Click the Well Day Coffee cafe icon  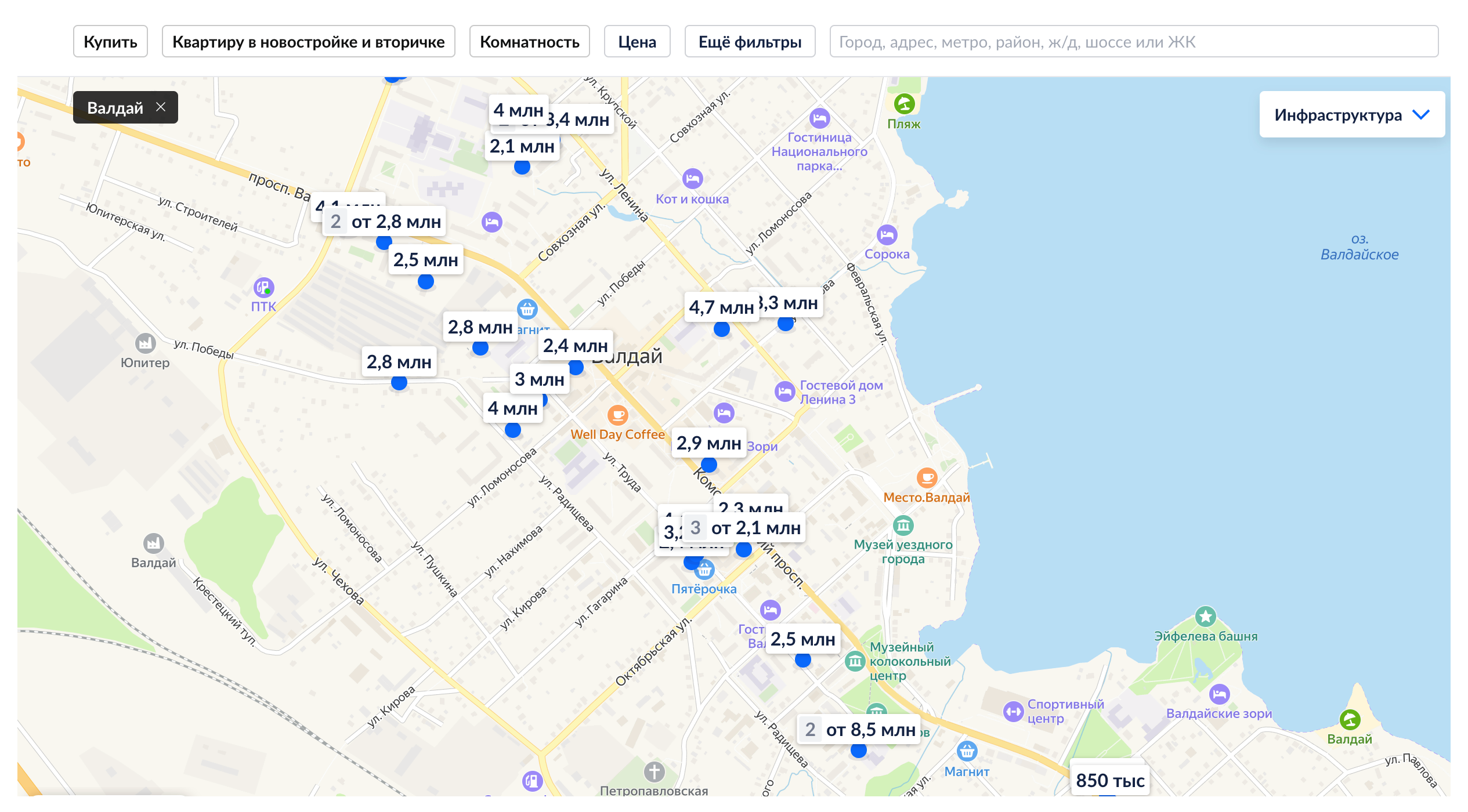click(617, 415)
